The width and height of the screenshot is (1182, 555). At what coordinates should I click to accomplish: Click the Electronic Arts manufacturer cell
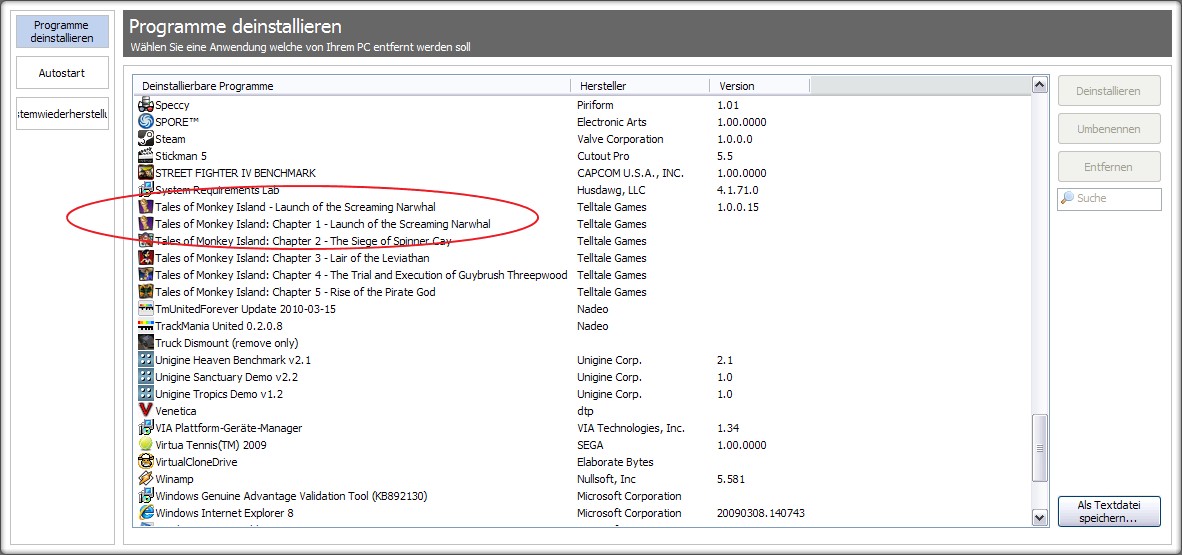click(611, 122)
